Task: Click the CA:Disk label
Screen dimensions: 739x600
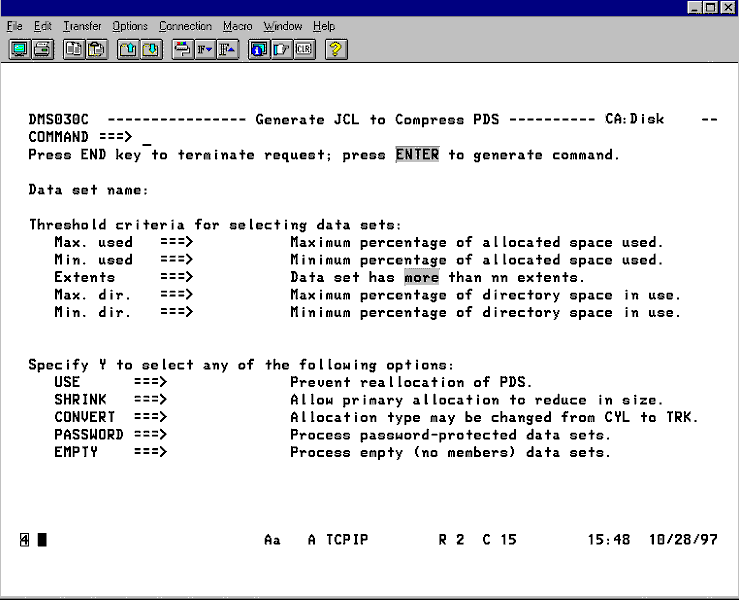Action: [x=634, y=119]
